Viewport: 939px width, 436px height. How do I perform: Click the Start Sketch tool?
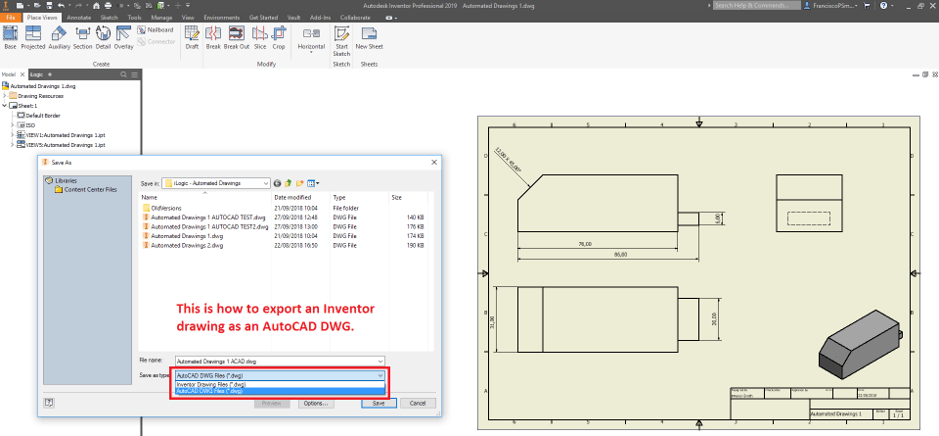(x=341, y=41)
